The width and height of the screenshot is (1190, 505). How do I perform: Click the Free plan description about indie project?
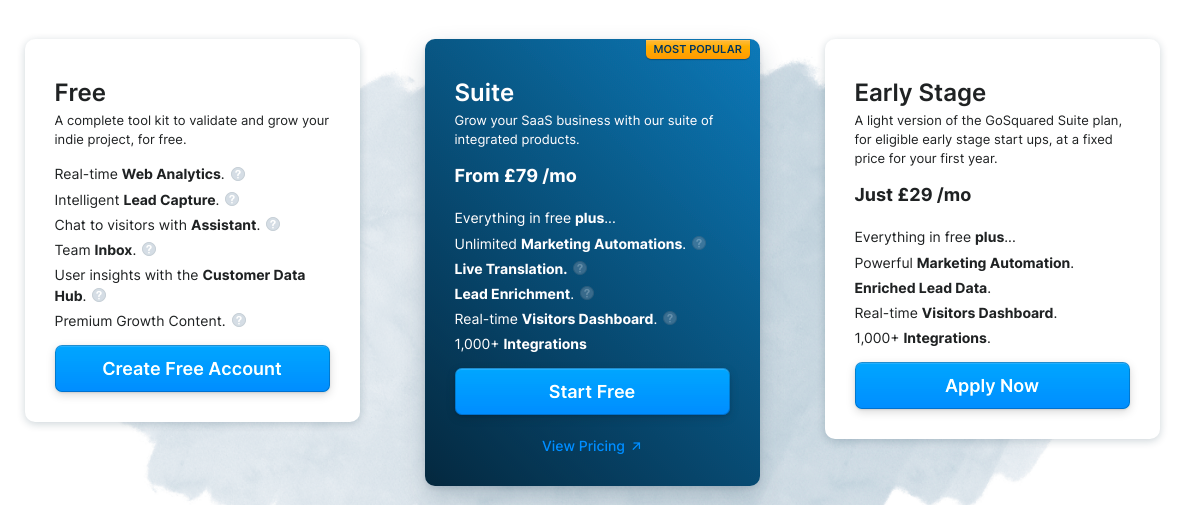tap(192, 130)
